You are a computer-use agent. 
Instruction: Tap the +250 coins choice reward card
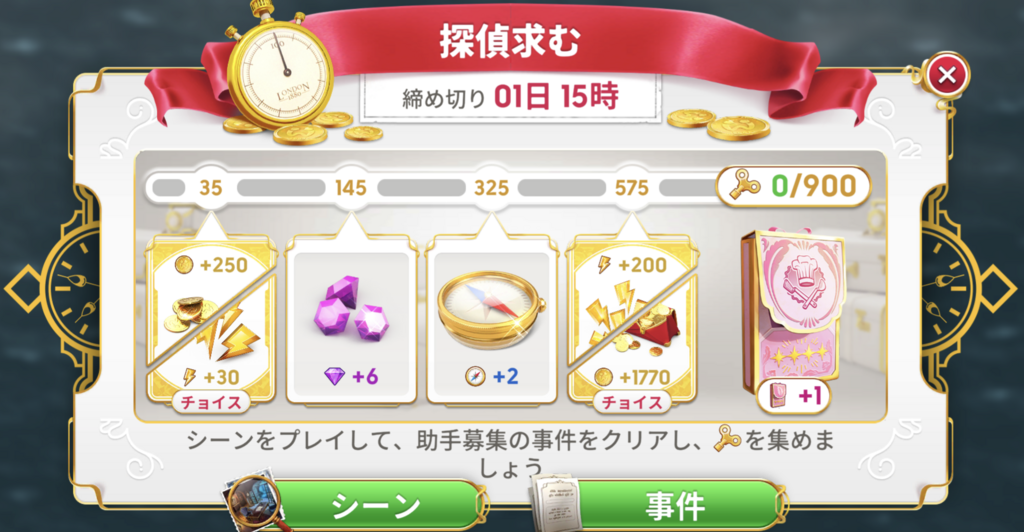pyautogui.click(x=211, y=320)
